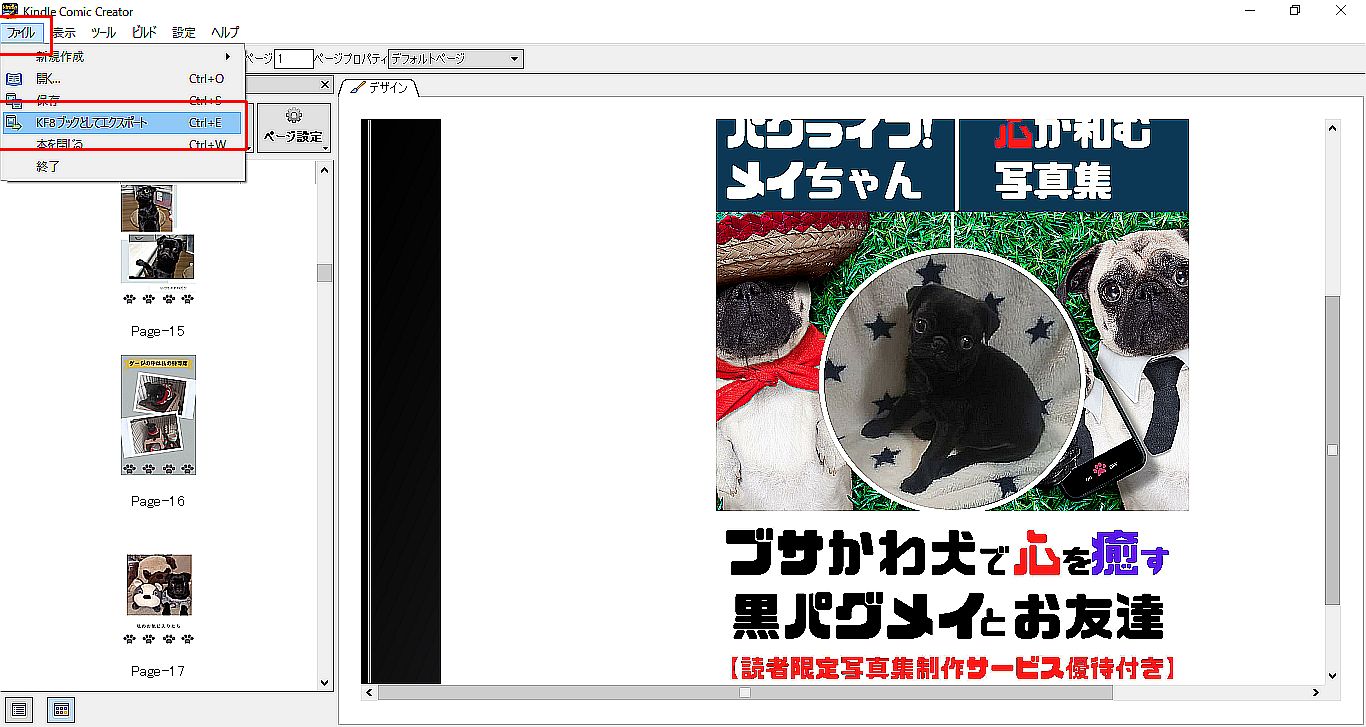Screen dimensions: 1366x727
Task: Click design view vertical scroll-down arrow
Action: click(1332, 675)
